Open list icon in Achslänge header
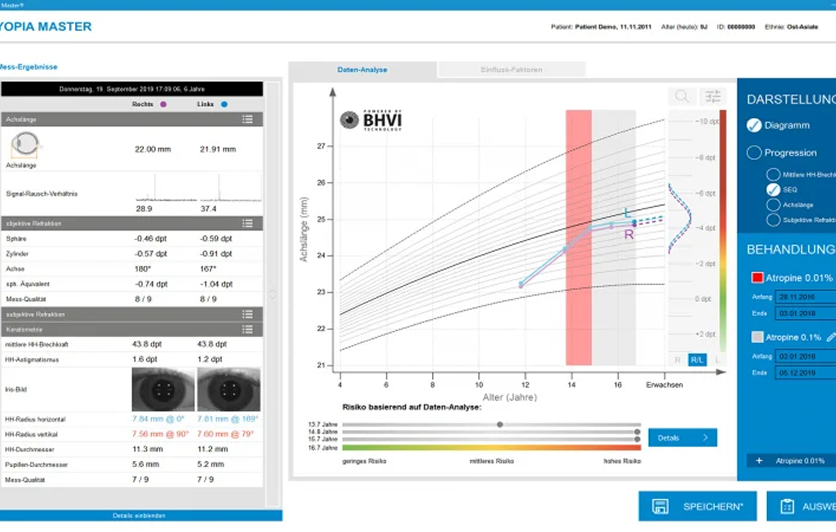836x532 pixels. click(x=247, y=119)
